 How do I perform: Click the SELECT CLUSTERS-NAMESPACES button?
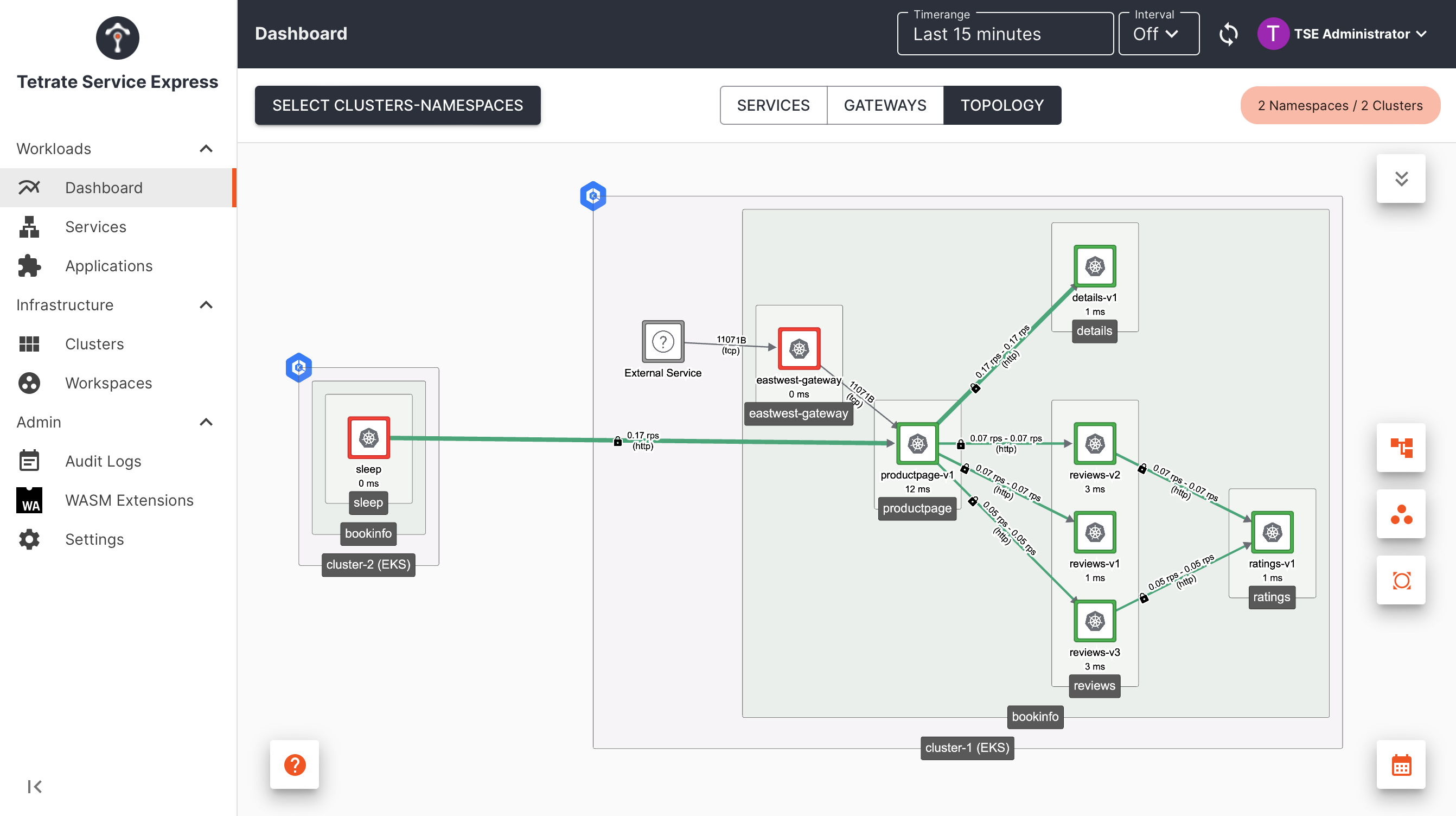point(397,105)
